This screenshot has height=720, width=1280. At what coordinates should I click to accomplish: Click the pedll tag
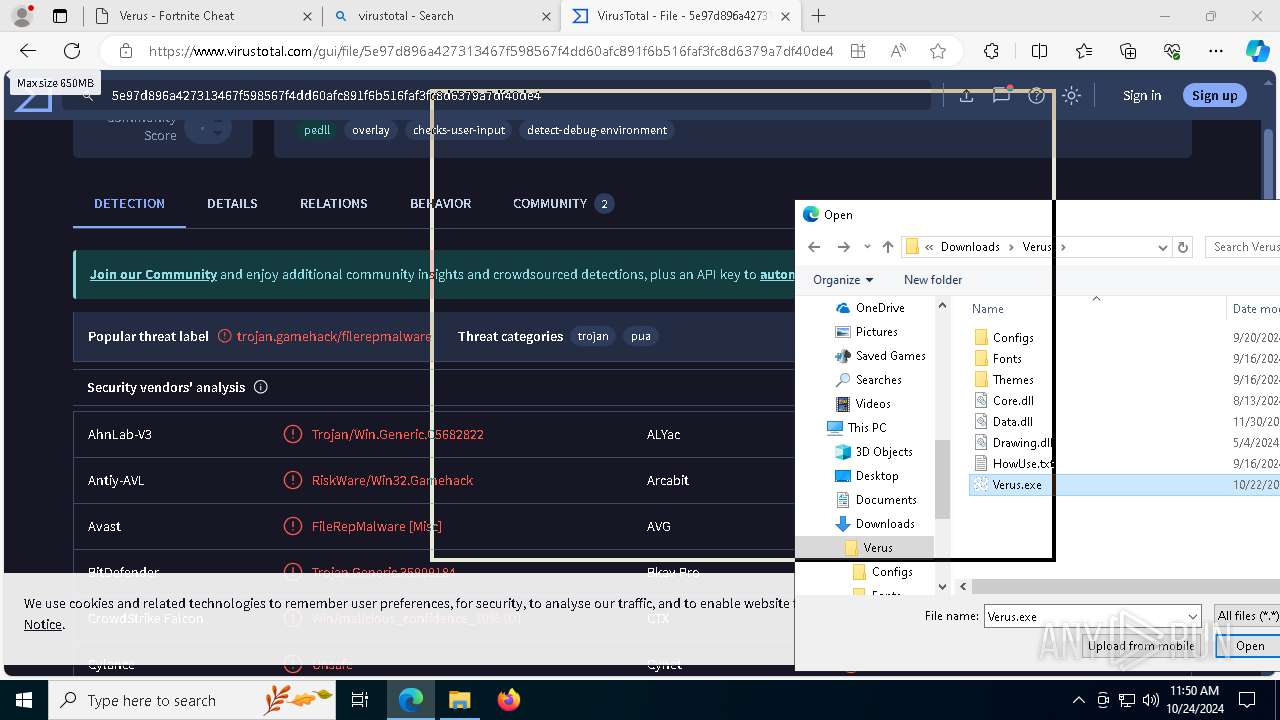click(317, 130)
